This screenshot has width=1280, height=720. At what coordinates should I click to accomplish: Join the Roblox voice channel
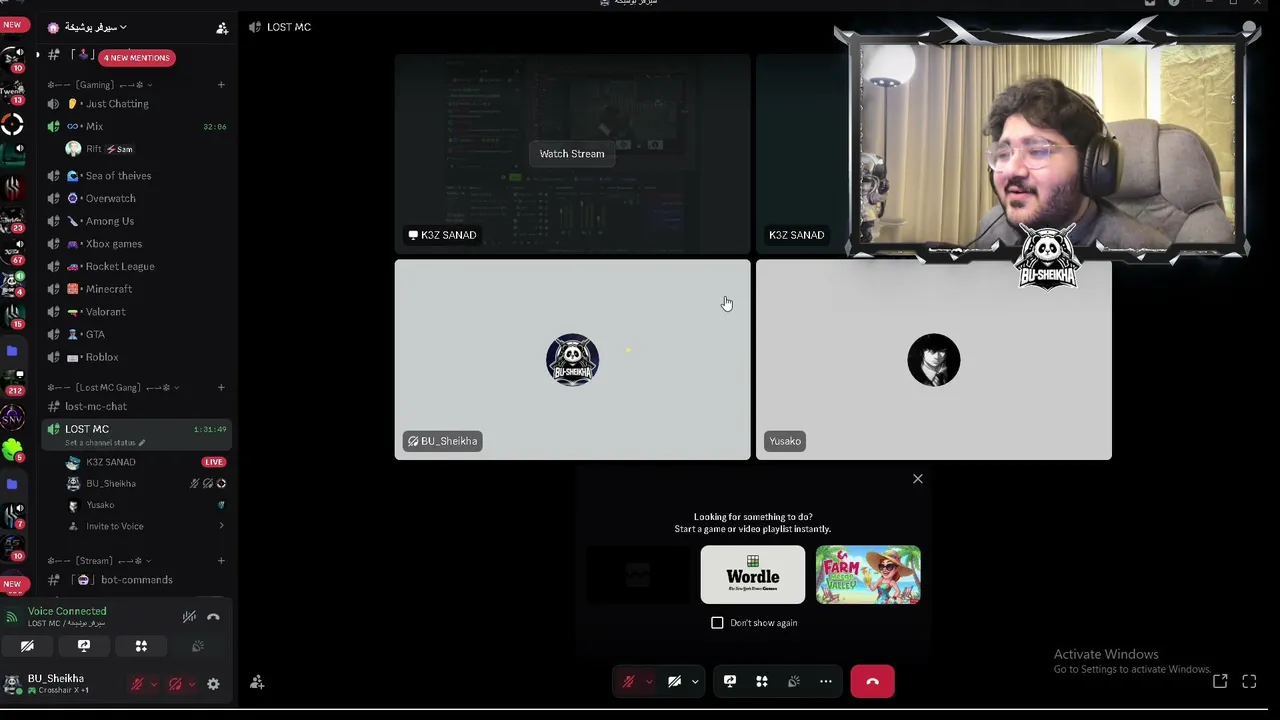(136, 357)
